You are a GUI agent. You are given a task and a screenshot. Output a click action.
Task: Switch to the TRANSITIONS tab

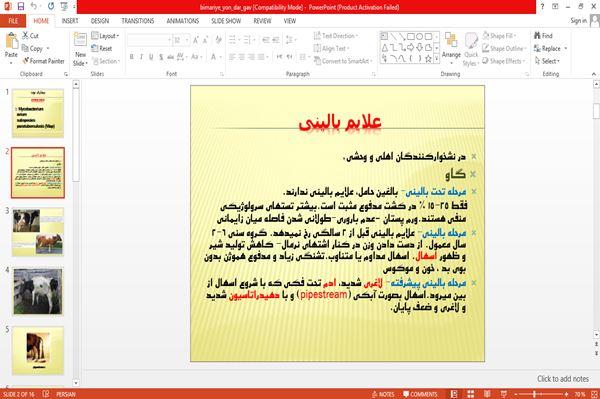(138, 21)
